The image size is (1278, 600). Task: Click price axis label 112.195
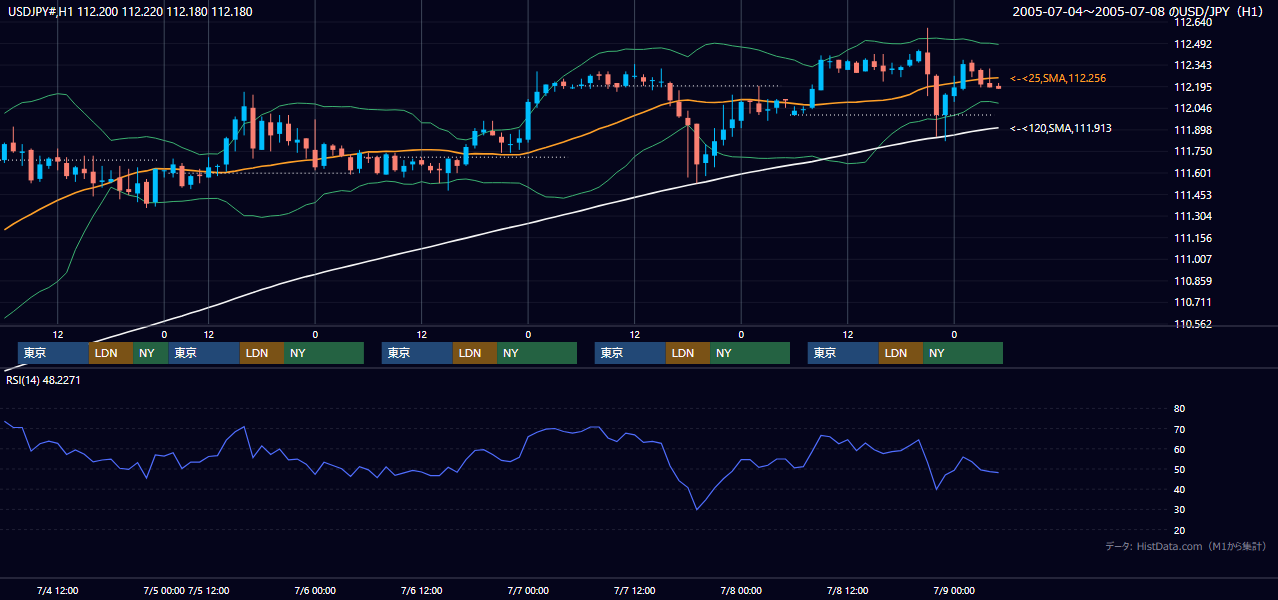click(1193, 87)
